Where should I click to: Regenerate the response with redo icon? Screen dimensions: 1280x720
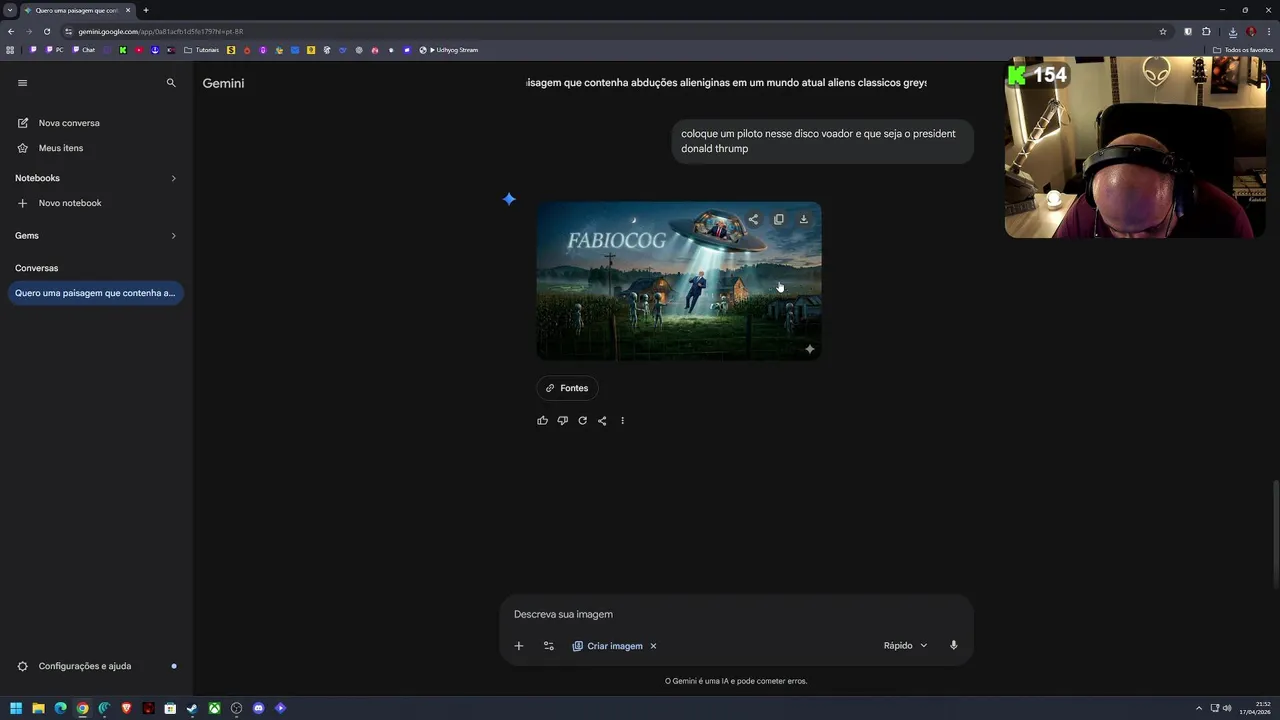[x=582, y=421]
